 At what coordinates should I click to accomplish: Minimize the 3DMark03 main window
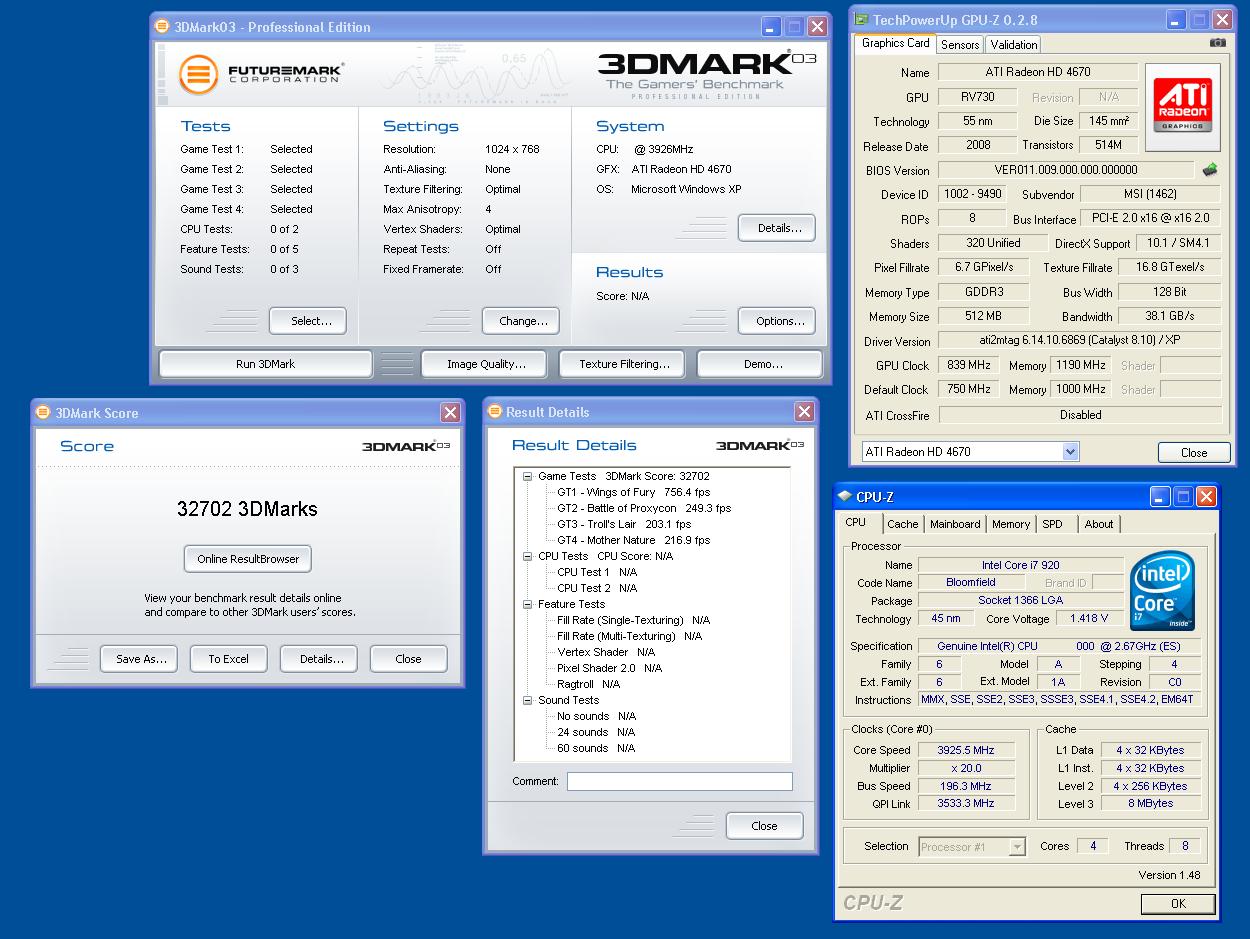[771, 27]
